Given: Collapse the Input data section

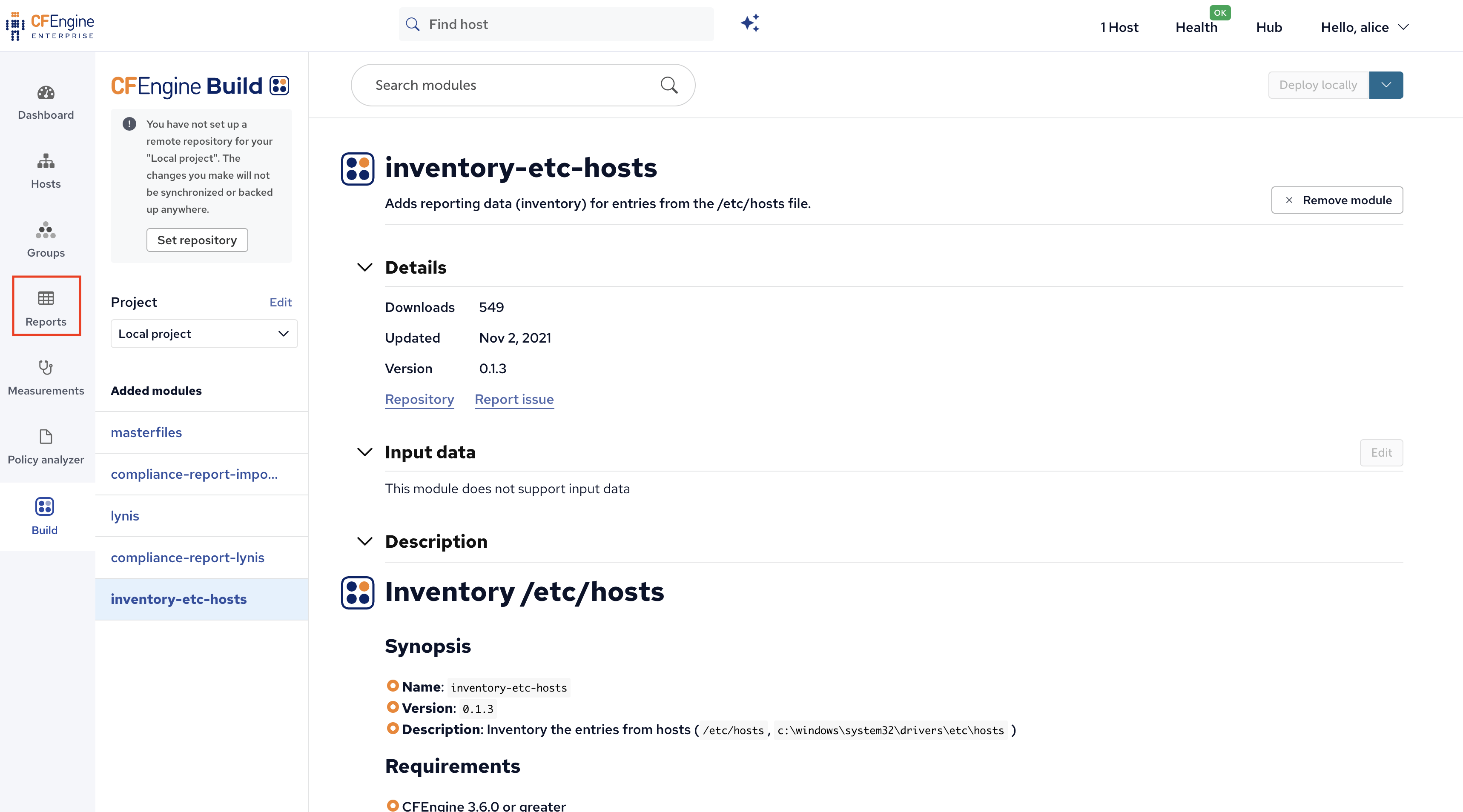Looking at the screenshot, I should tap(364, 452).
